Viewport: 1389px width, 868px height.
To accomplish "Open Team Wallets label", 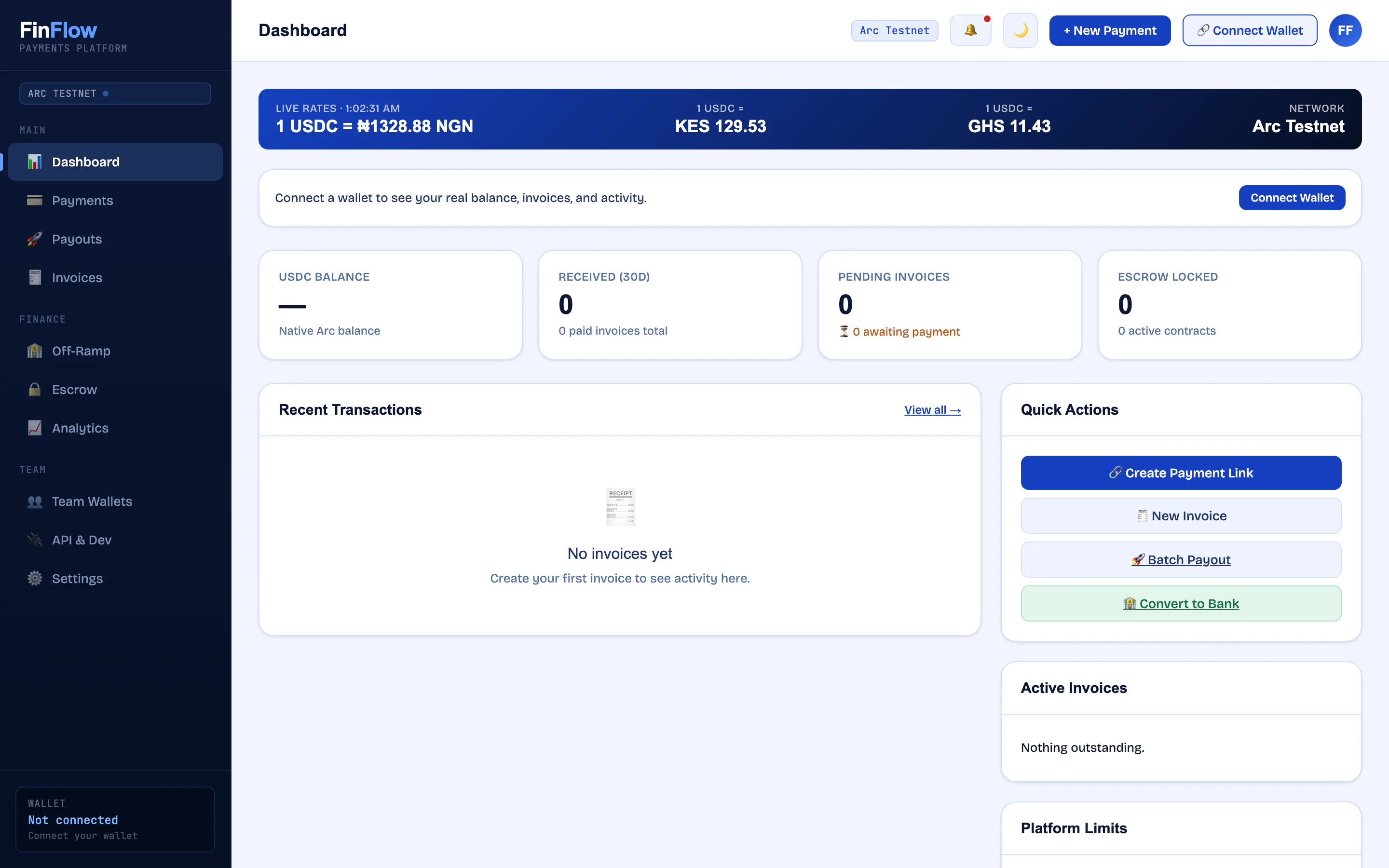I will pyautogui.click(x=92, y=501).
